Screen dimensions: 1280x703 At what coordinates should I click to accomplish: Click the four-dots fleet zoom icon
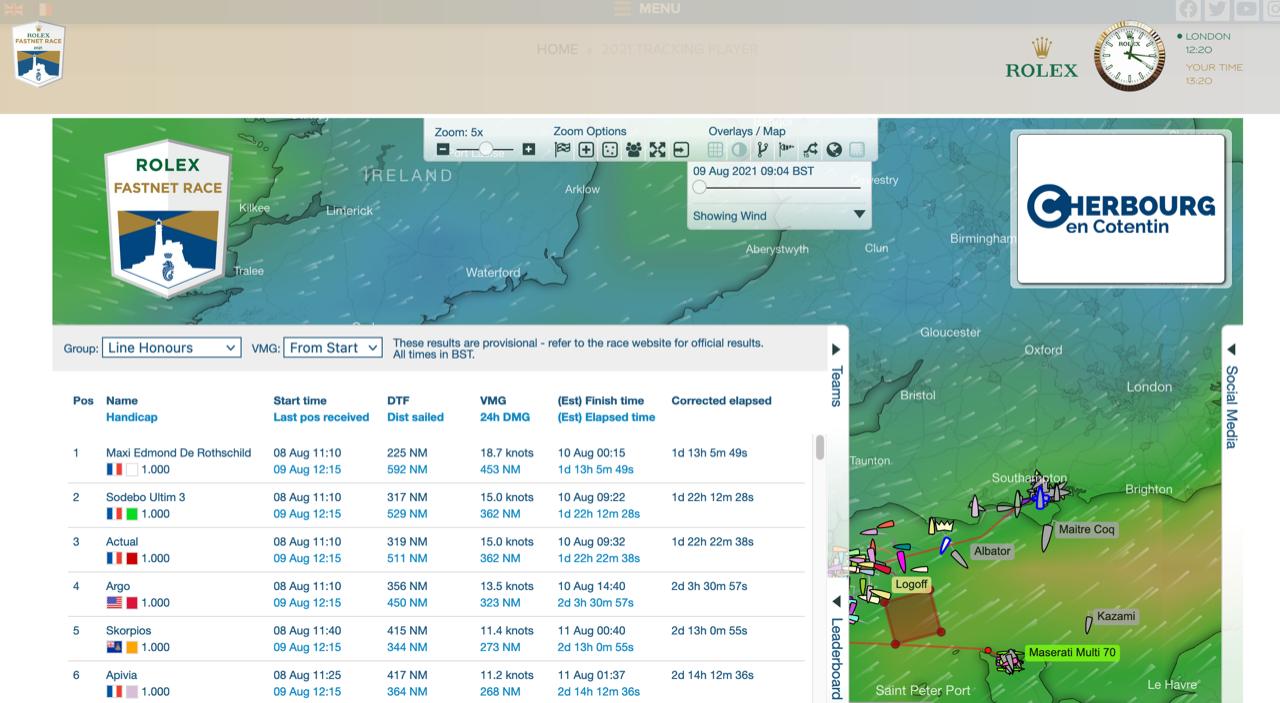(610, 150)
